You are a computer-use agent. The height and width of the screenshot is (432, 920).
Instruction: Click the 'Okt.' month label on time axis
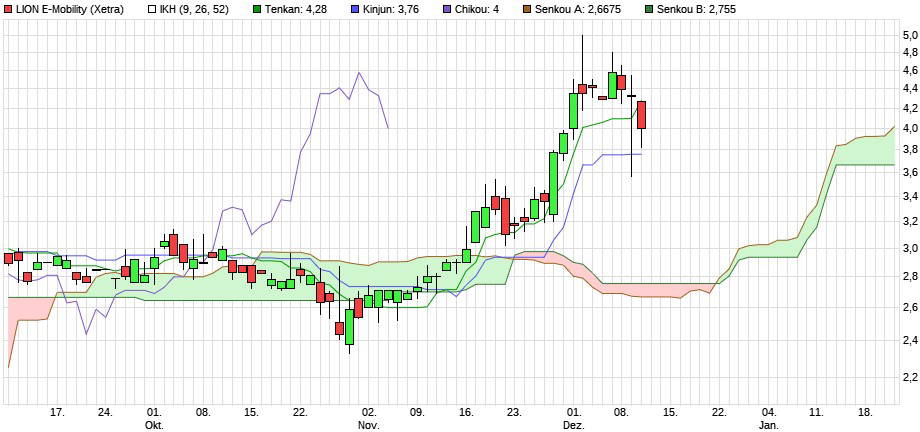pos(154,424)
